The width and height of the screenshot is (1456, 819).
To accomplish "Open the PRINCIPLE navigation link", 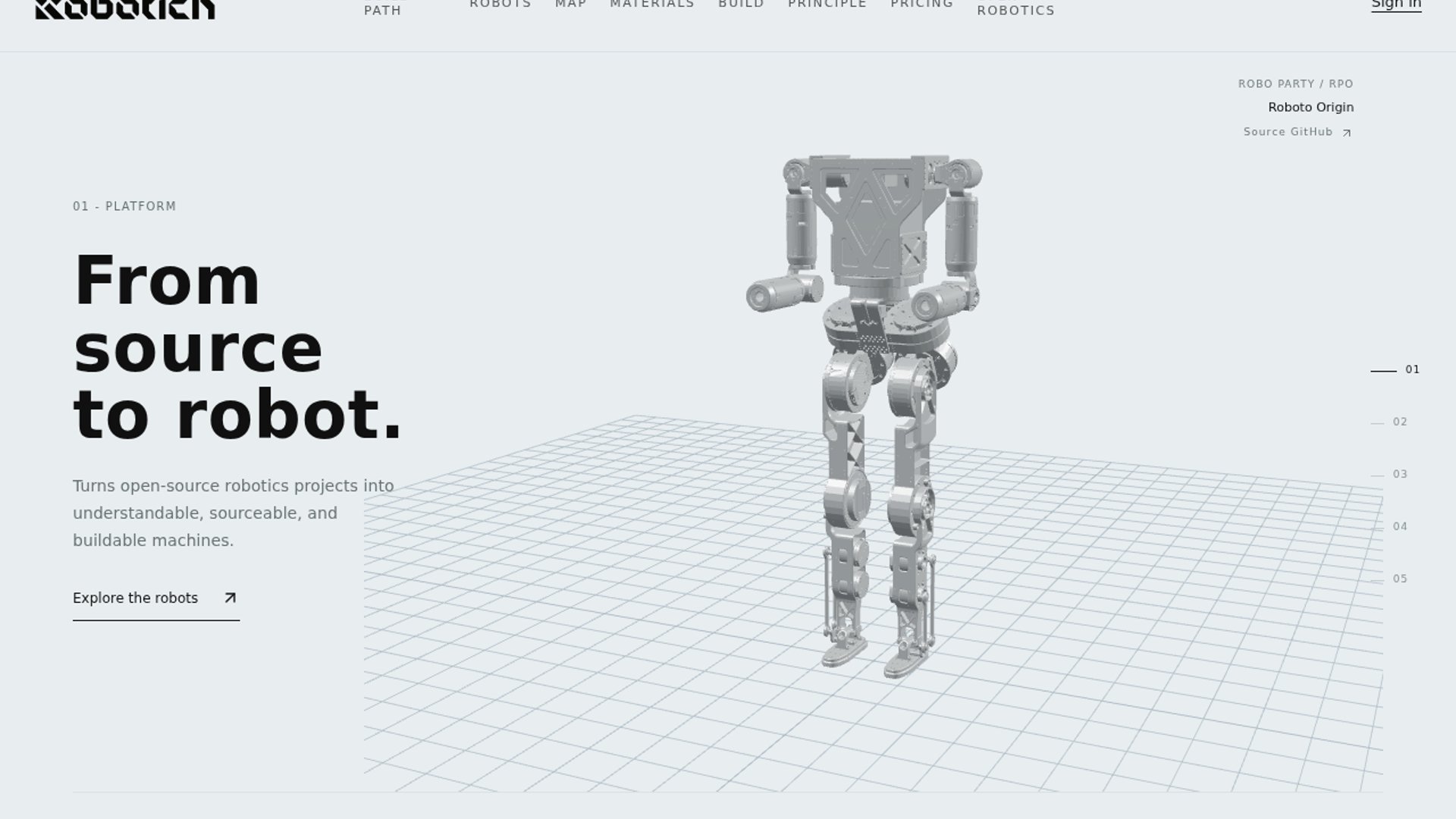I will (827, 4).
